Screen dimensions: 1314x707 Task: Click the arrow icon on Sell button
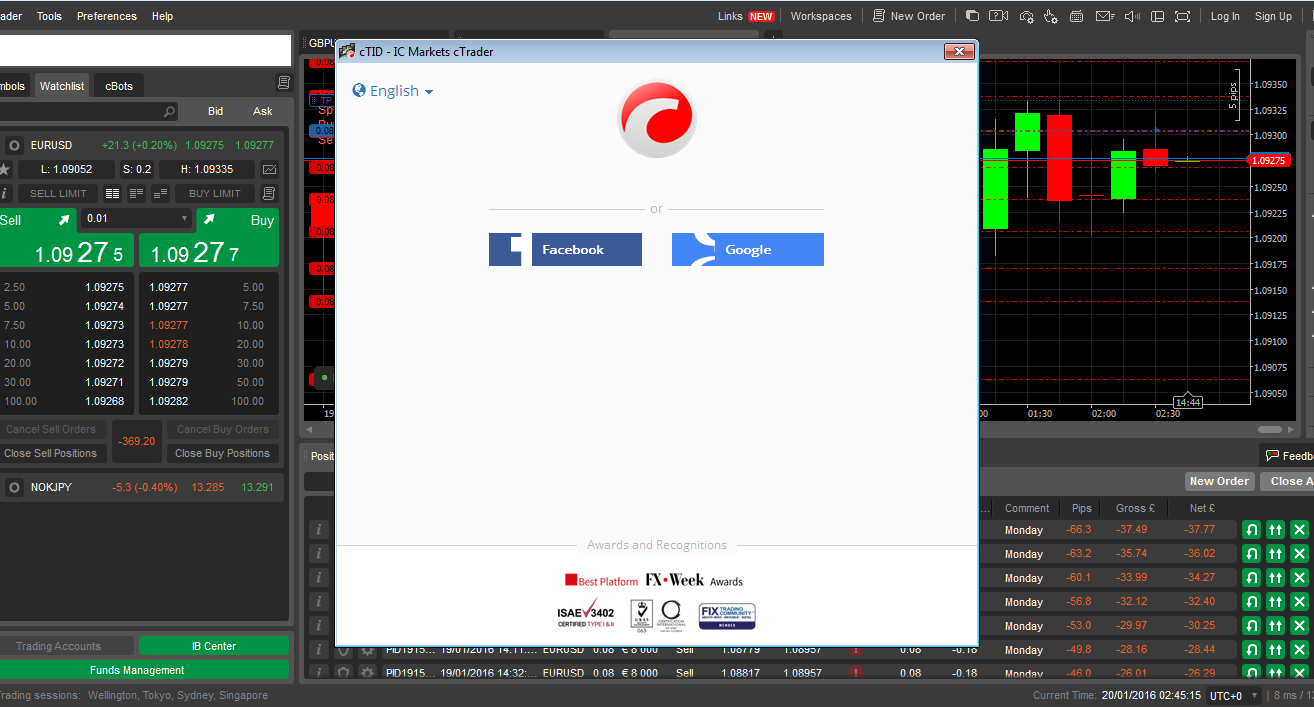tap(65, 220)
